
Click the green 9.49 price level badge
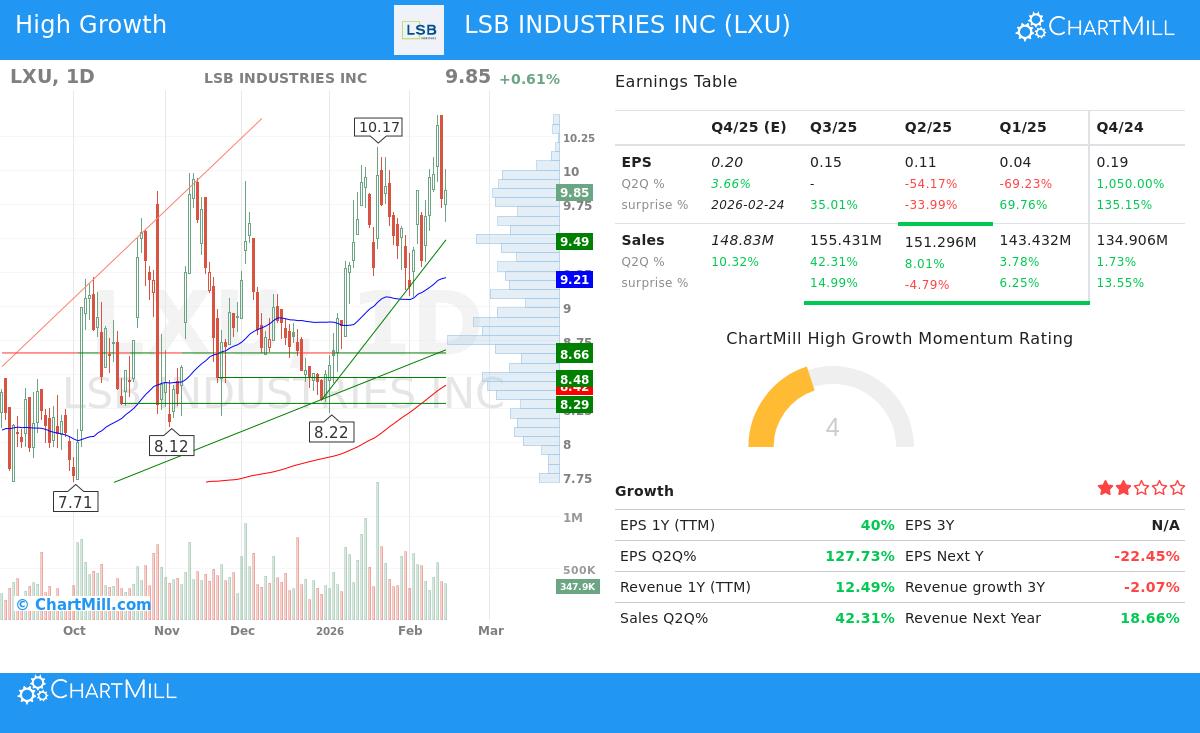[x=572, y=242]
